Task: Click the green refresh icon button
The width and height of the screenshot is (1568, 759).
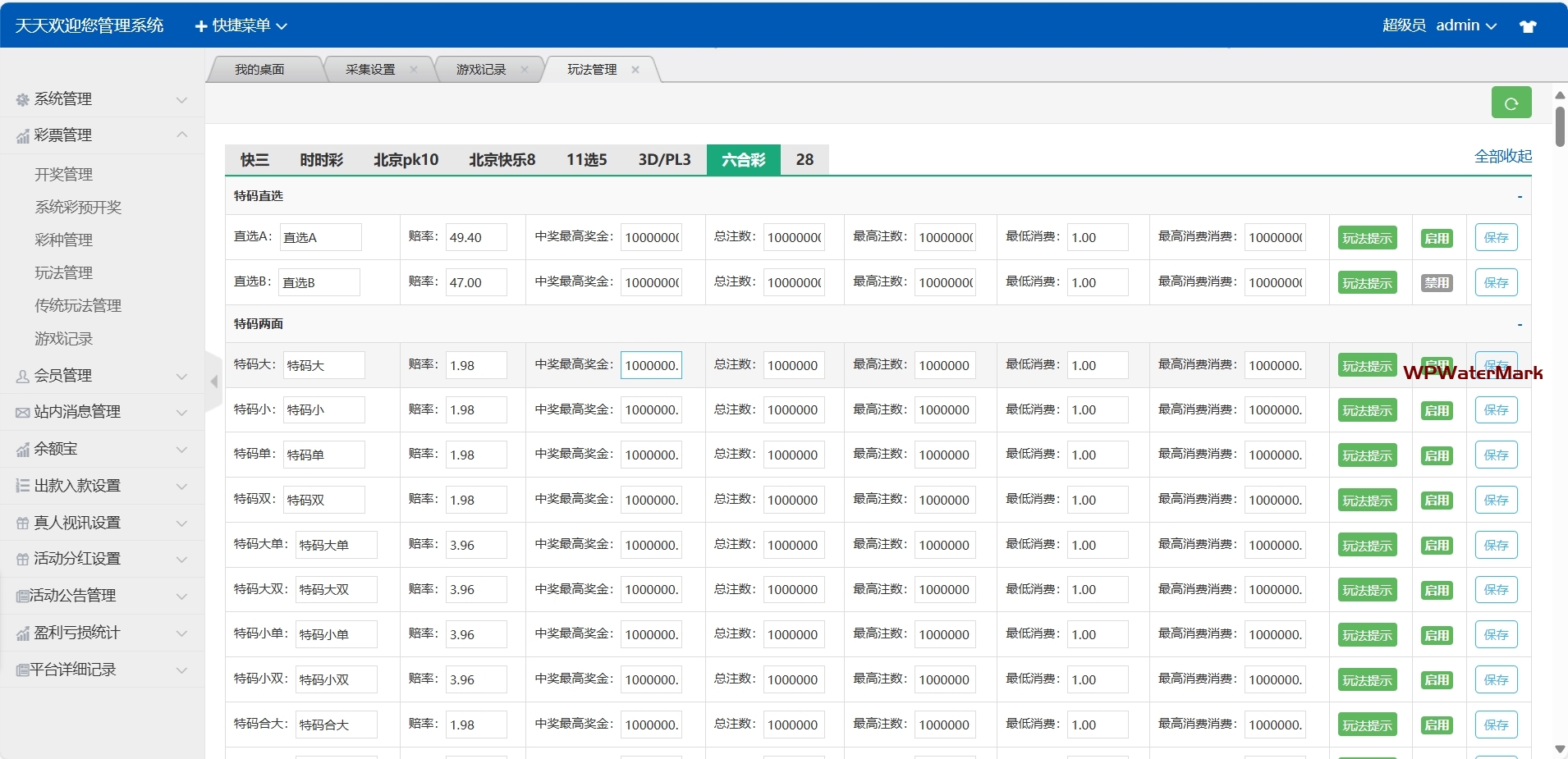Action: pyautogui.click(x=1511, y=103)
